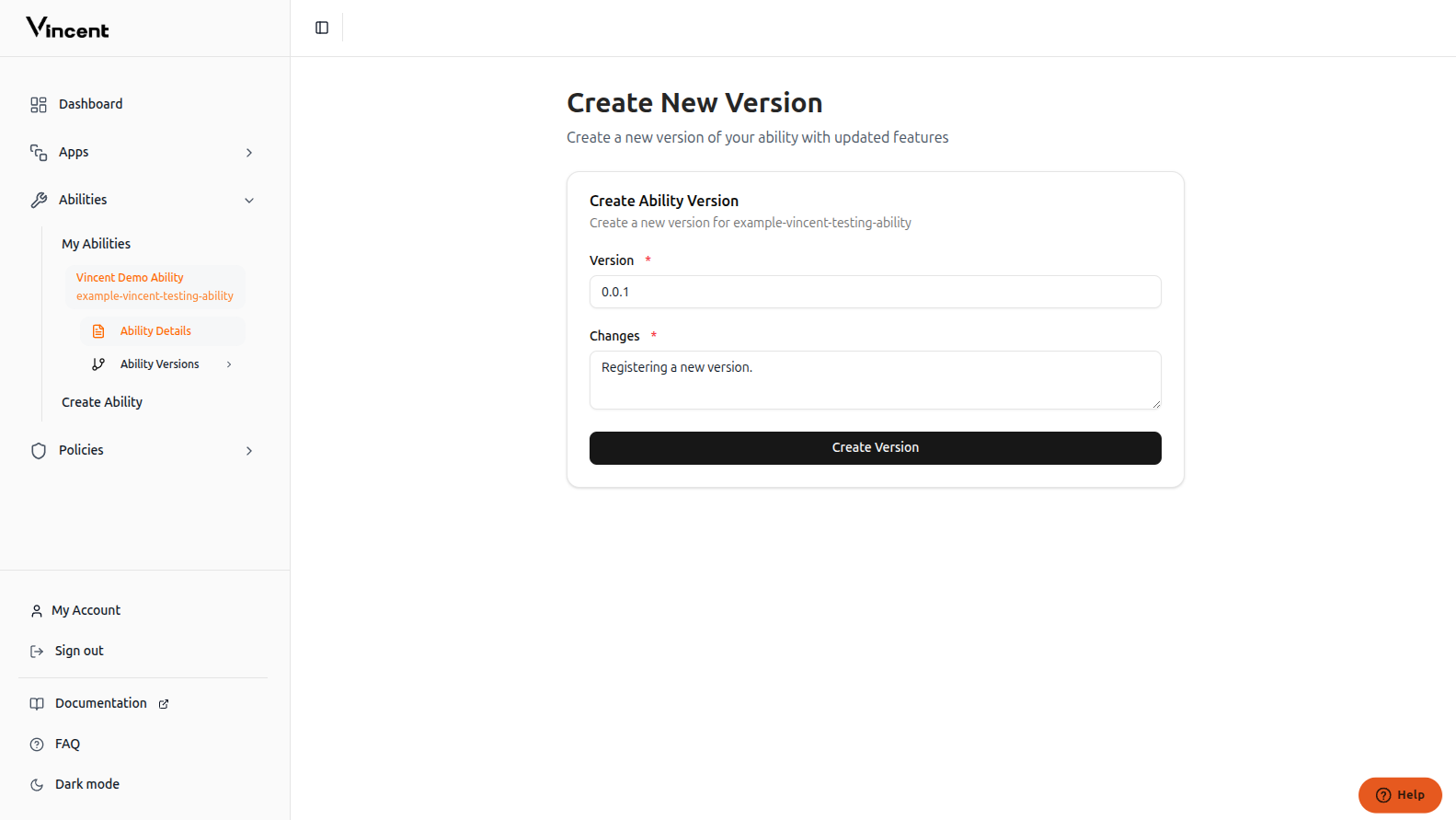Viewport: 1456px width, 820px height.
Task: Click the My Account person icon
Action: [x=37, y=611]
